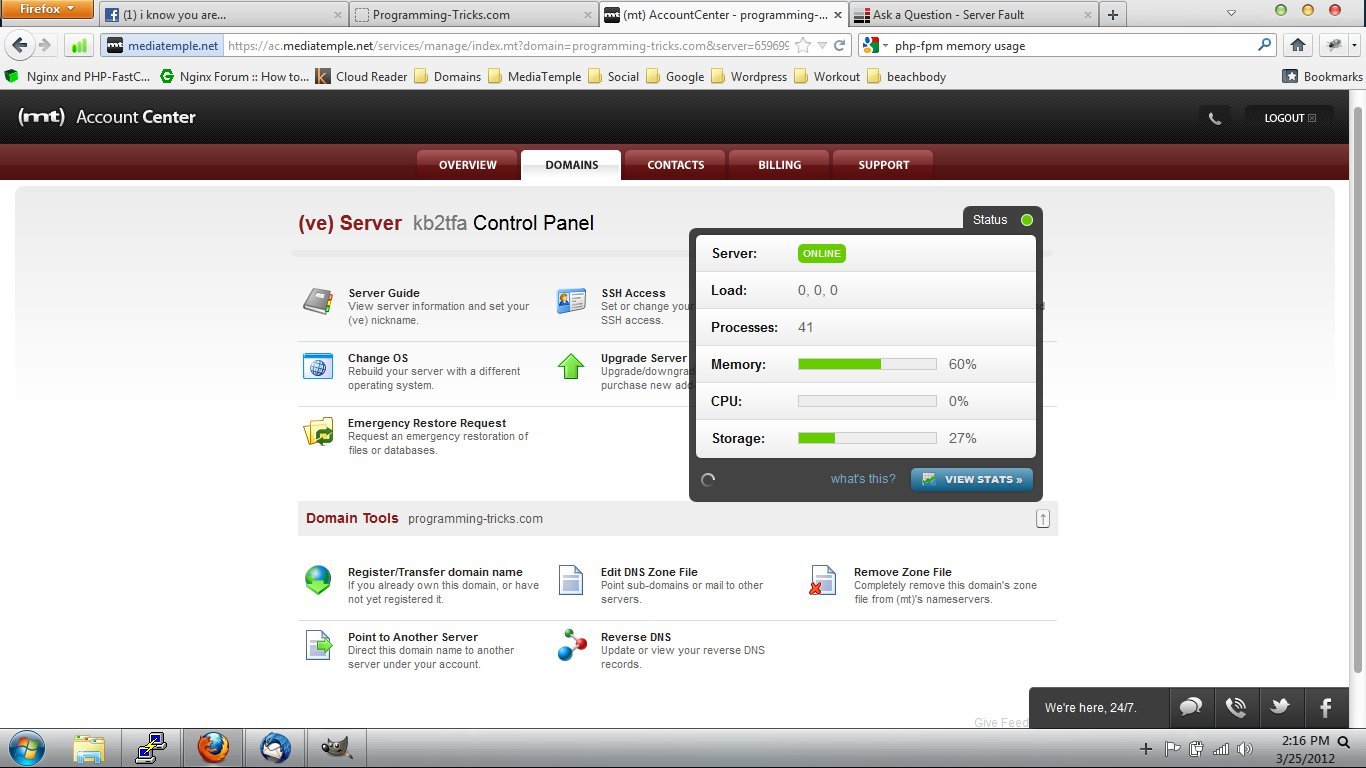Toggle the Status panel indicator
This screenshot has height=768, width=1366.
[x=1026, y=220]
